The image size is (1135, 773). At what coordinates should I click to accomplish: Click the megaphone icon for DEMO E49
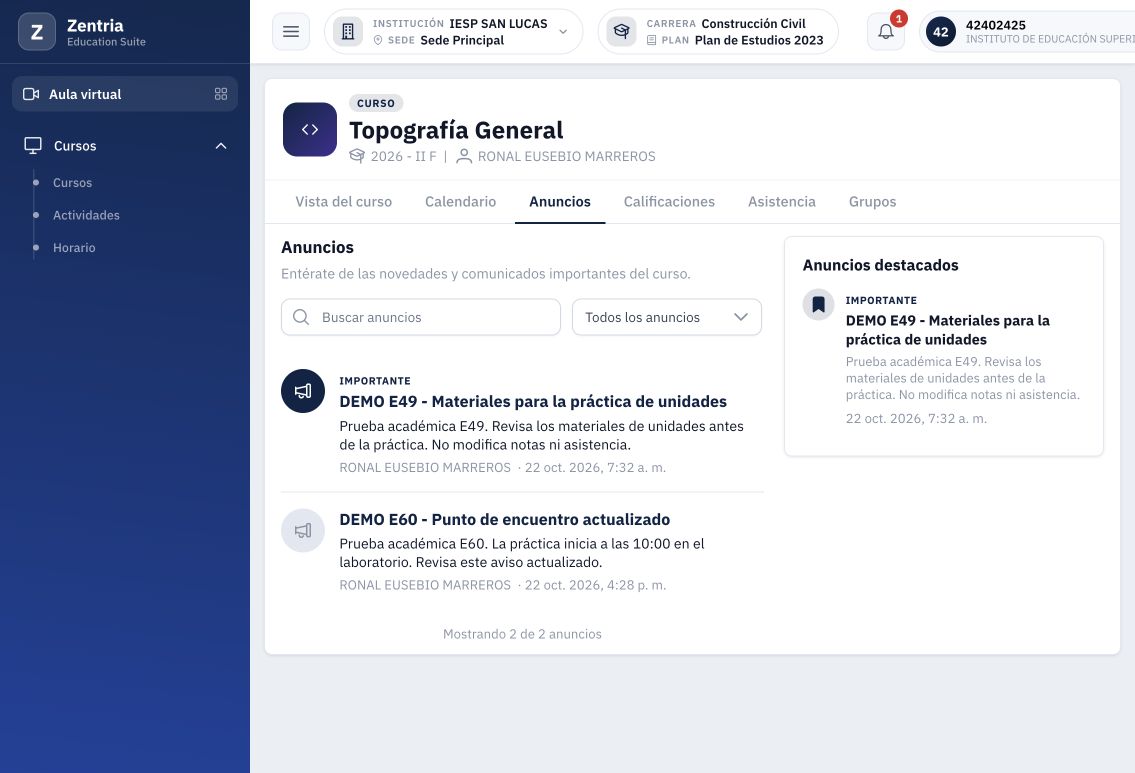tap(303, 391)
